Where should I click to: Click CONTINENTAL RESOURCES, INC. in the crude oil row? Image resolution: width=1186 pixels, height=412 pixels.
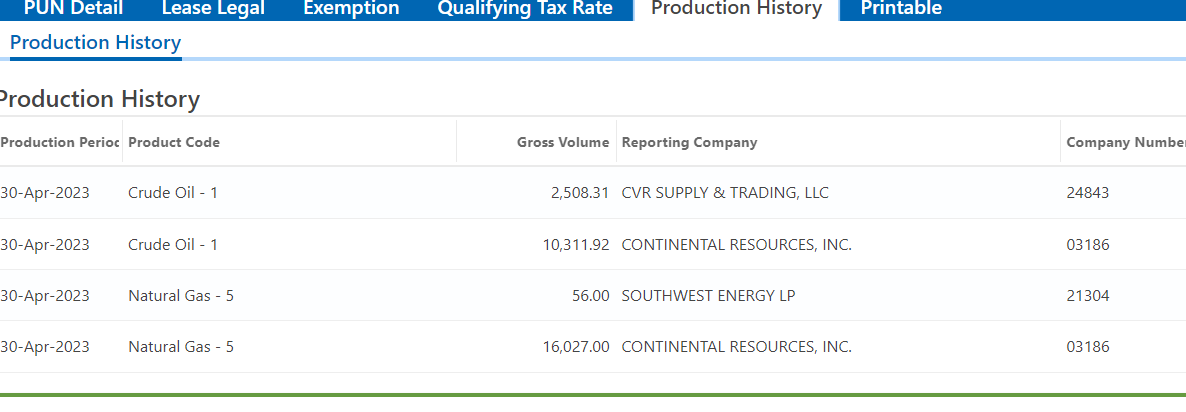tap(737, 245)
